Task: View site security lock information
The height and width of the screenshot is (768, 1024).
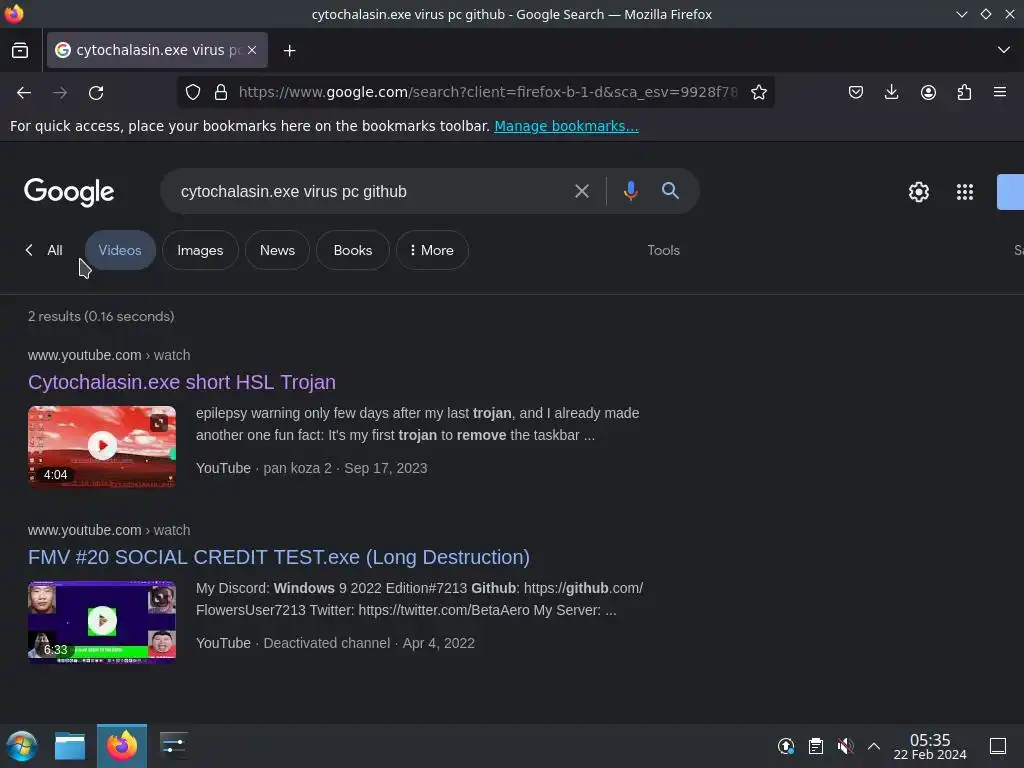Action: pyautogui.click(x=221, y=92)
